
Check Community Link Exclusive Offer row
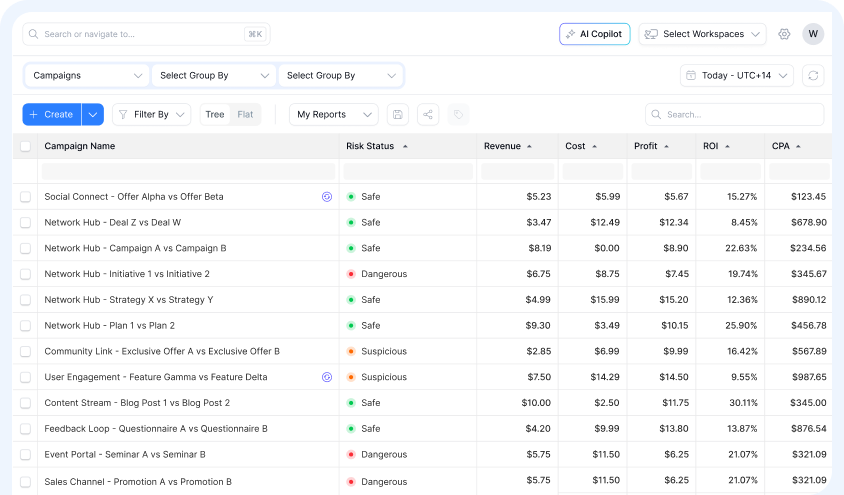tap(25, 352)
